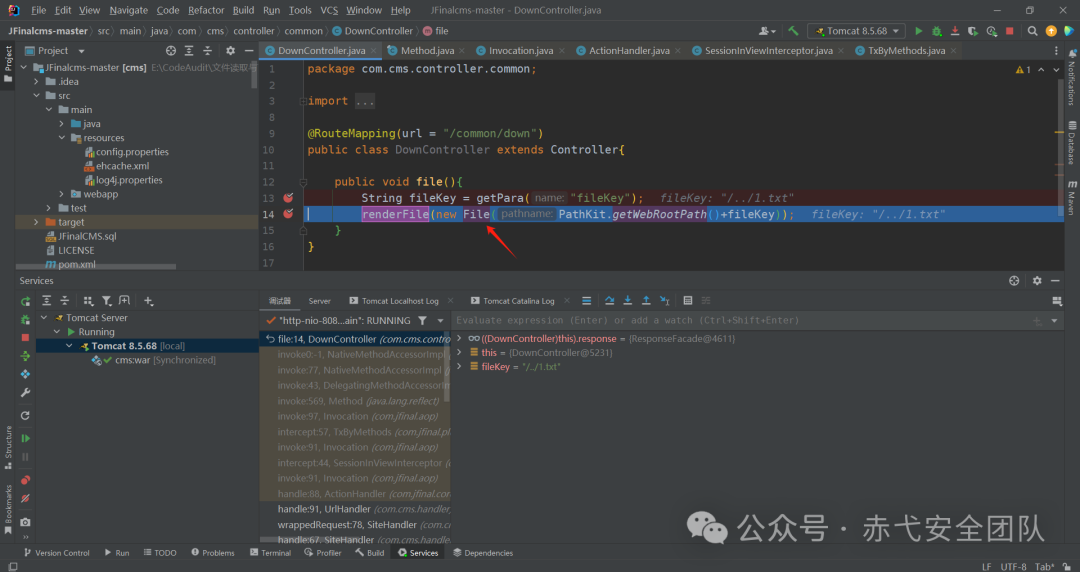
Task: Switch to Tomcat Localhost Log tab
Action: tap(399, 300)
